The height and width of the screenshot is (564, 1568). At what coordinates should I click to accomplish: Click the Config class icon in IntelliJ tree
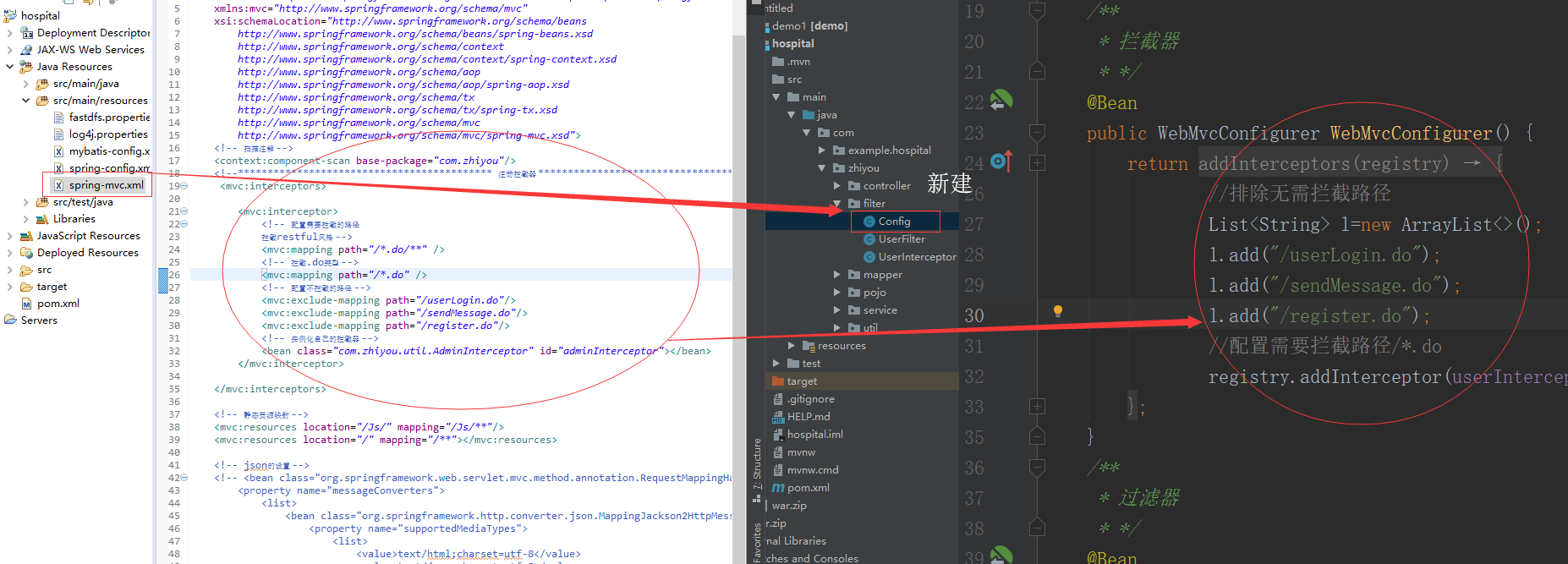click(x=869, y=222)
